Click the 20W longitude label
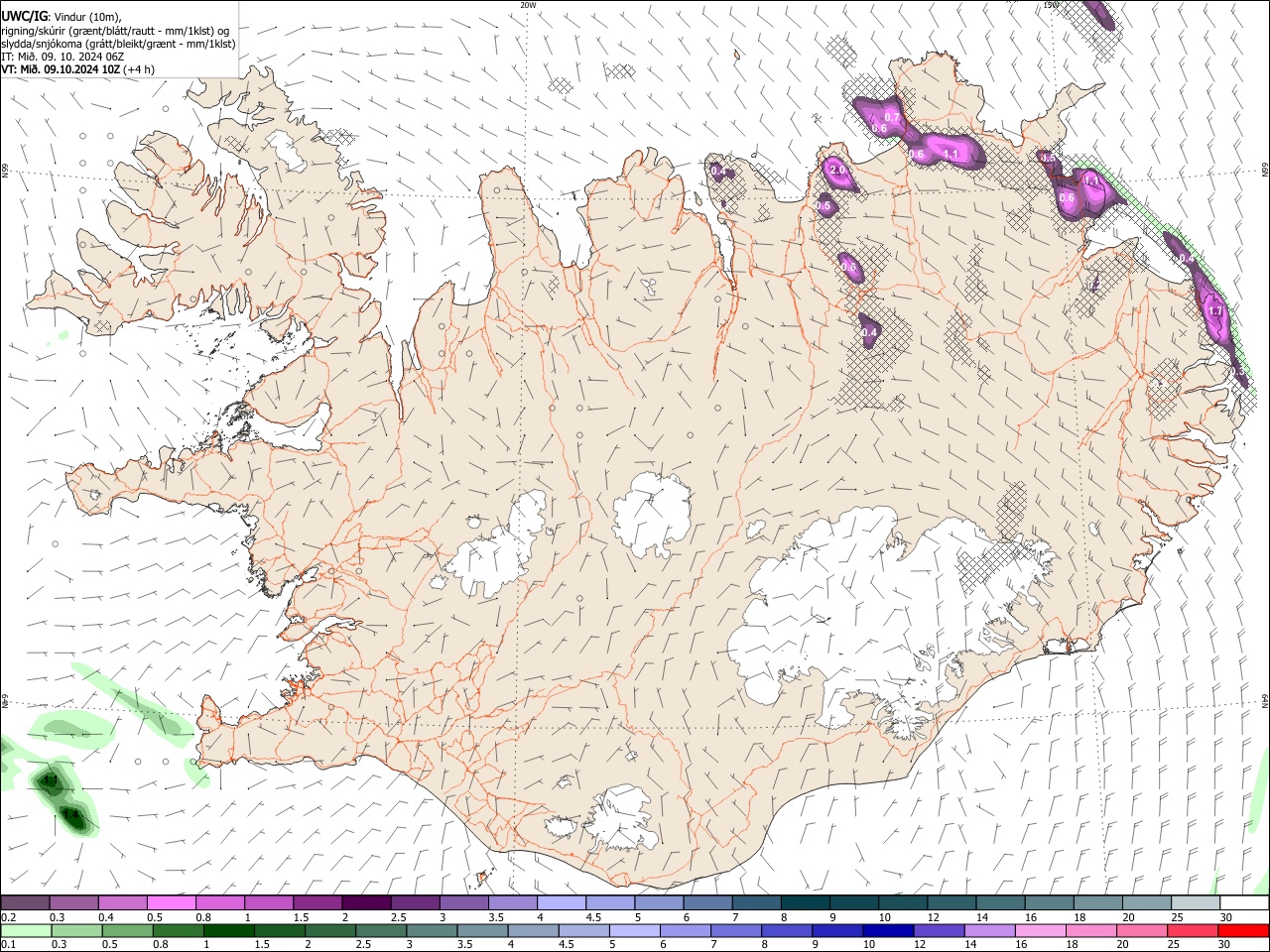The height and width of the screenshot is (952, 1270). [x=528, y=5]
